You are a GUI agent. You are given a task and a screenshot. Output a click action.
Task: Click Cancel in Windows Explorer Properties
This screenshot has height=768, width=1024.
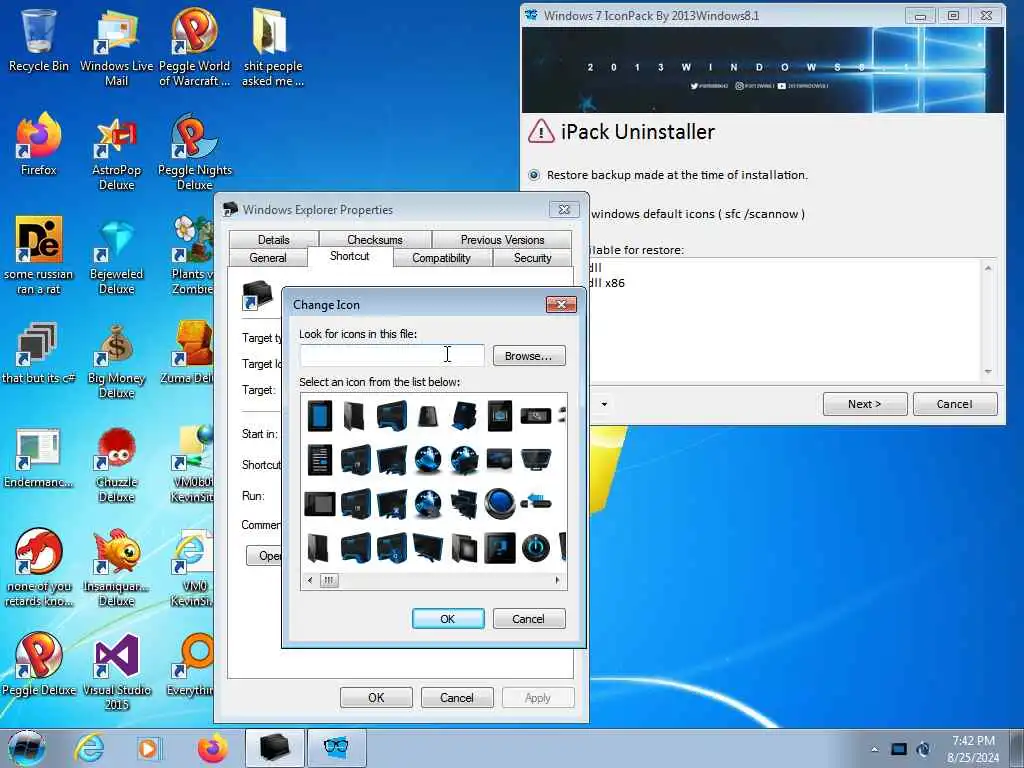pyautogui.click(x=456, y=697)
